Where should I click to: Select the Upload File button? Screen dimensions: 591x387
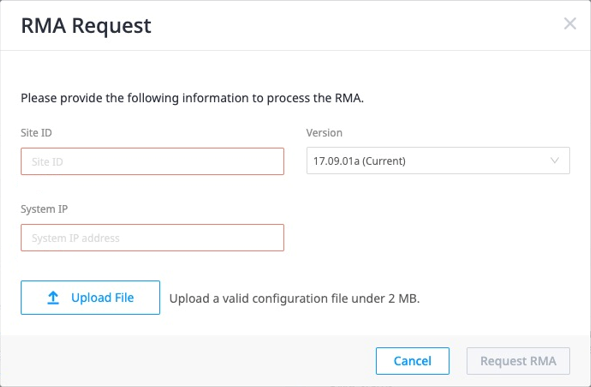90,298
